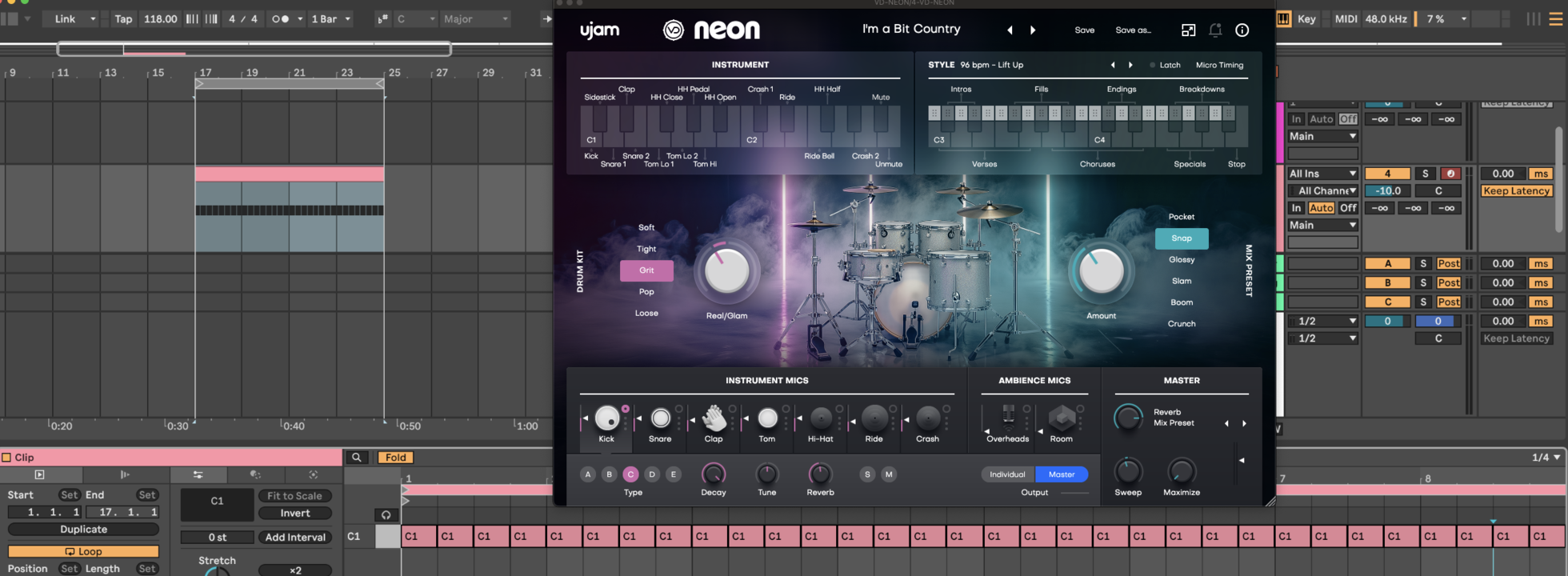The height and width of the screenshot is (576, 1568).
Task: Select the Ride cymbal mic icon
Action: tap(874, 418)
